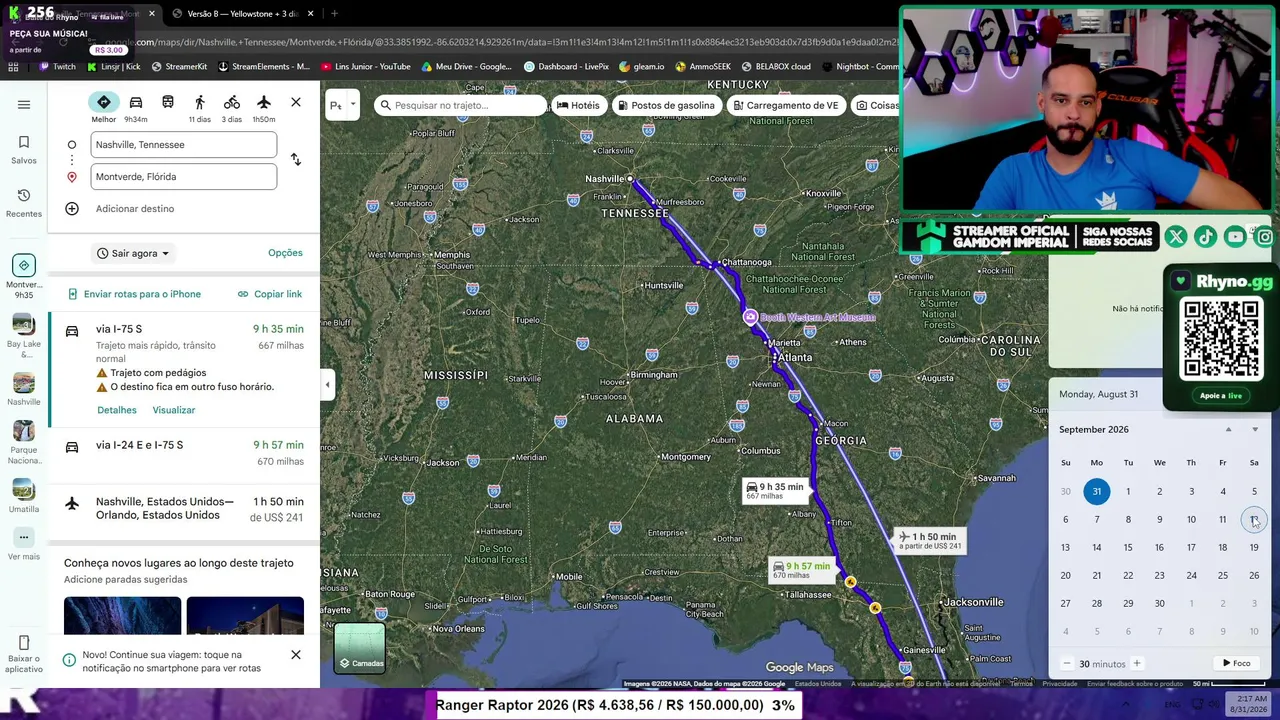
Task: Open the Nashville recent place thumbnail
Action: pyautogui.click(x=24, y=383)
